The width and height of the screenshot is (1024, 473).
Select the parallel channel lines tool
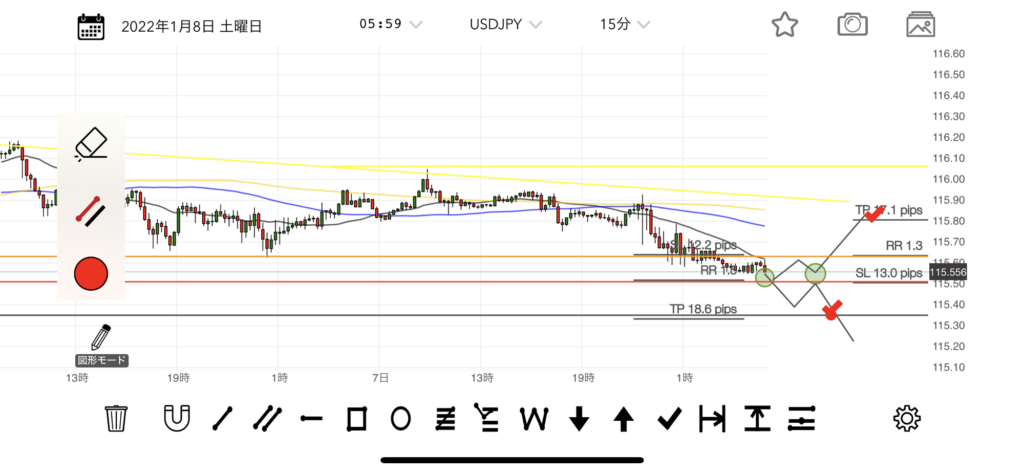266,418
